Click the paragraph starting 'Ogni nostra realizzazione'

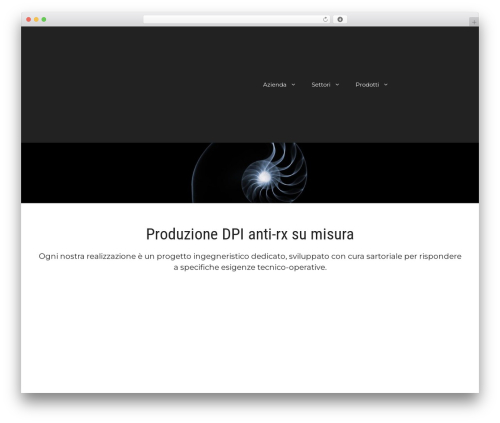(250, 262)
